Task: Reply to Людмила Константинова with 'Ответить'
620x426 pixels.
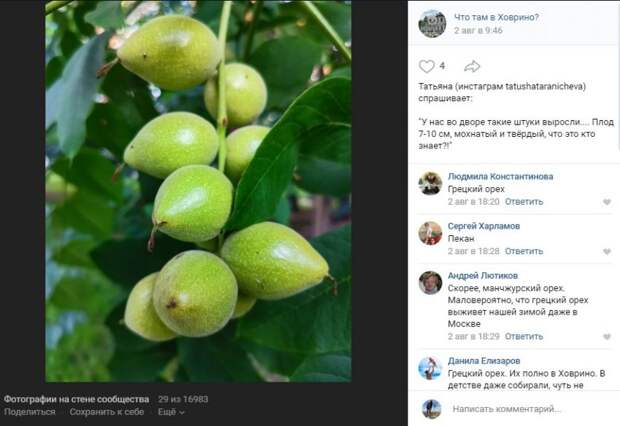Action: coord(524,202)
